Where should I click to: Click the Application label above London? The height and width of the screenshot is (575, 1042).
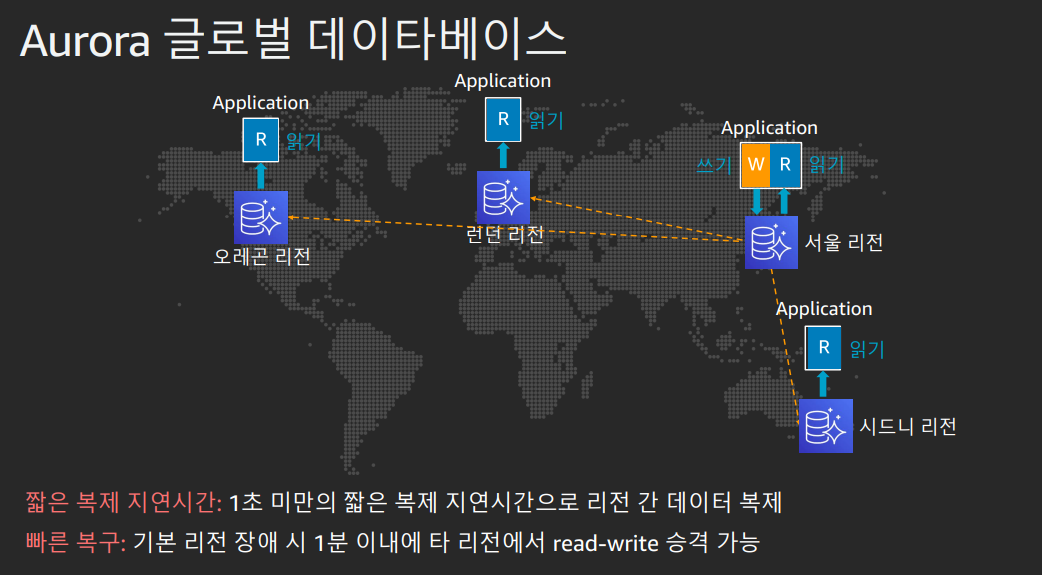(502, 81)
